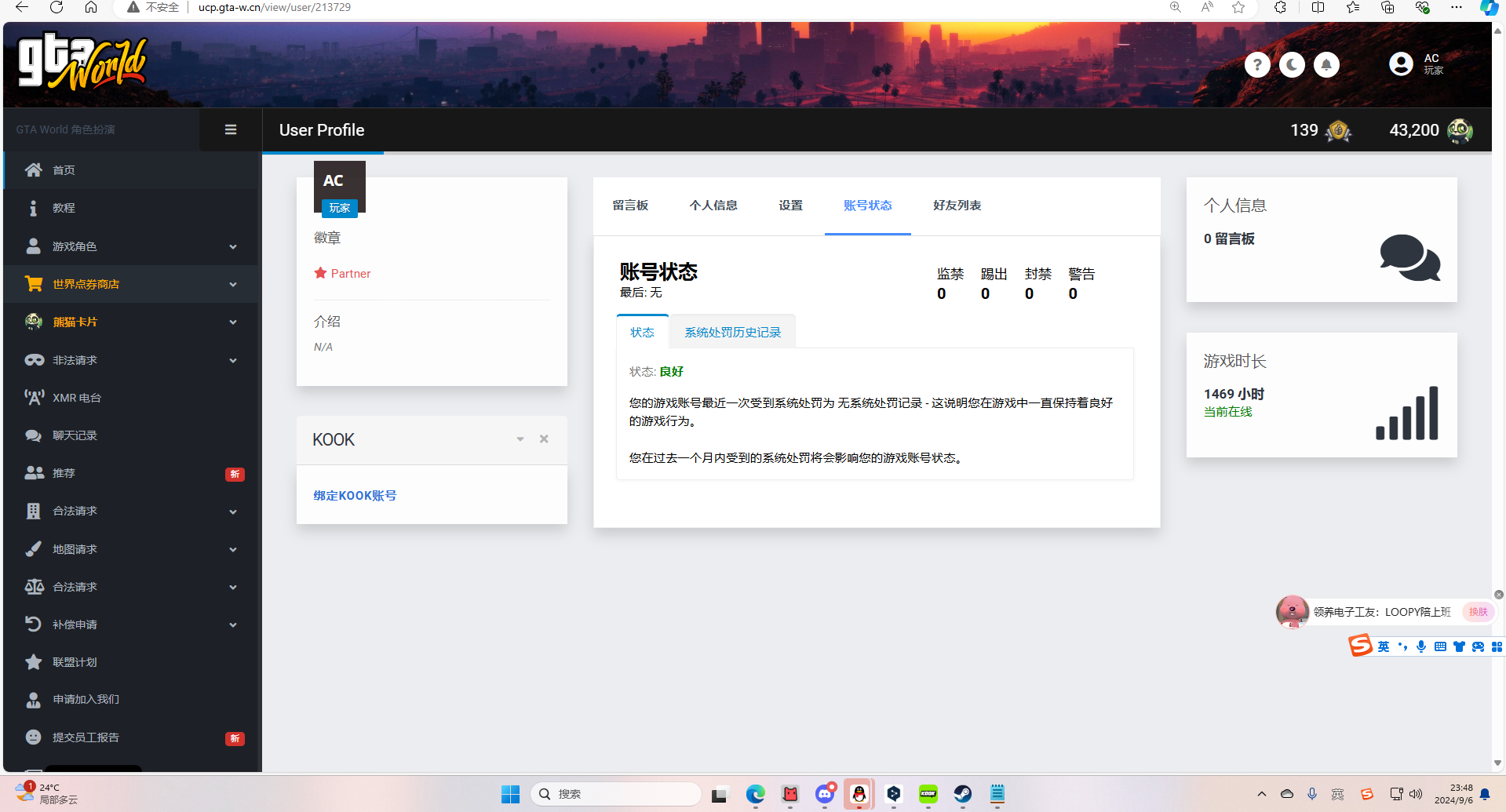1506x812 pixels.
Task: Expand 世界点券商店 shop menu
Action: 131,284
